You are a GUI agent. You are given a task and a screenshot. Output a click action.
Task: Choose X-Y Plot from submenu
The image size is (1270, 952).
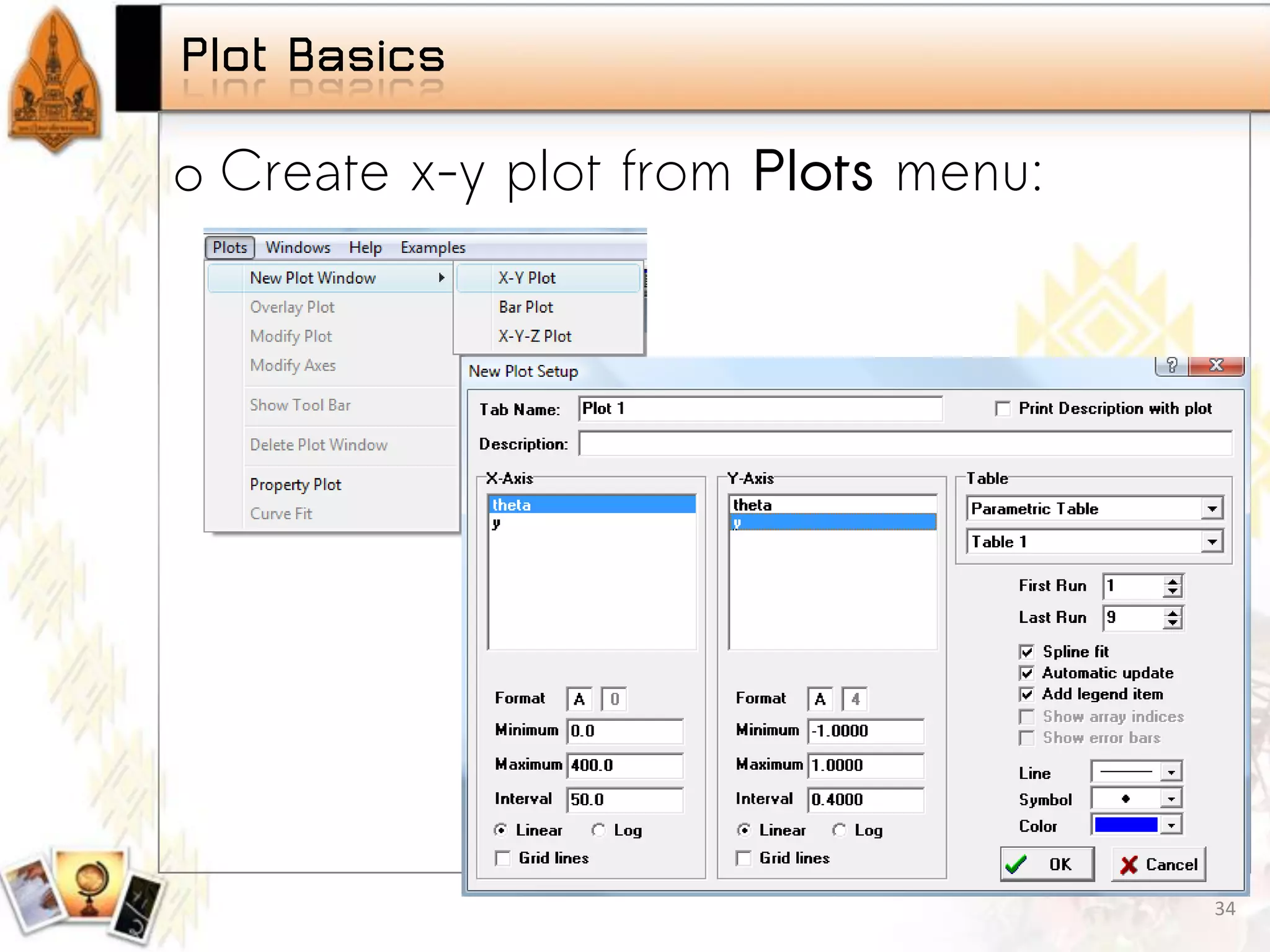(x=526, y=278)
